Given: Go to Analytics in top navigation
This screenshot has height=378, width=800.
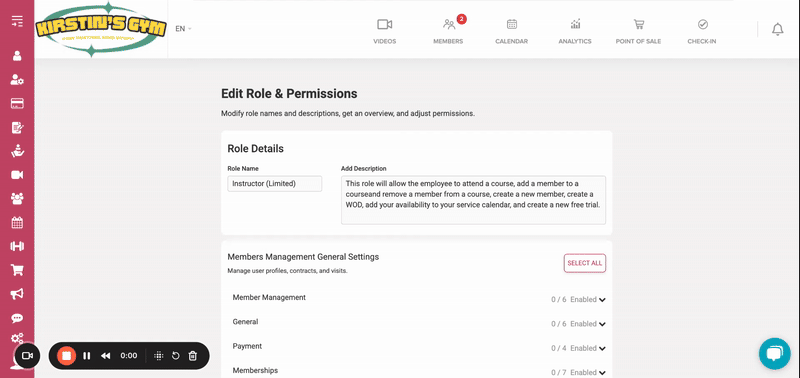Looking at the screenshot, I should (x=575, y=32).
